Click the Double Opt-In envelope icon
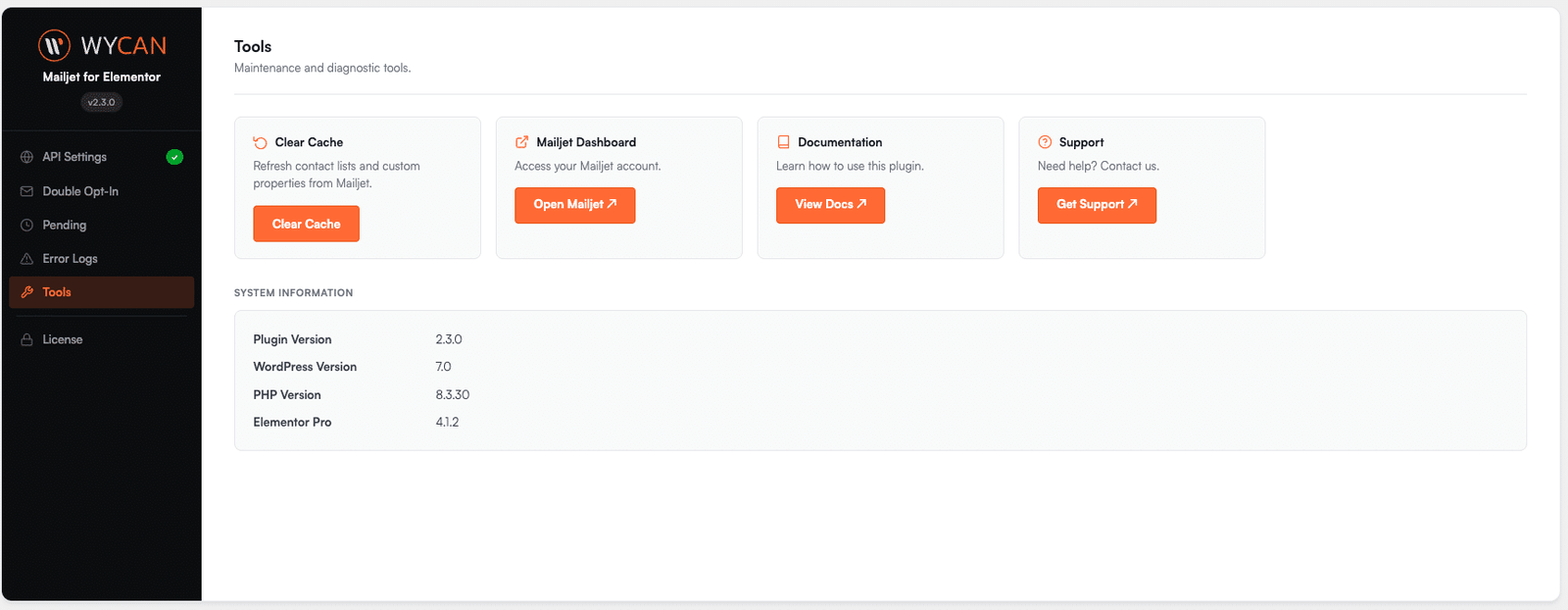Screen dimensions: 1568x610 click(x=26, y=191)
